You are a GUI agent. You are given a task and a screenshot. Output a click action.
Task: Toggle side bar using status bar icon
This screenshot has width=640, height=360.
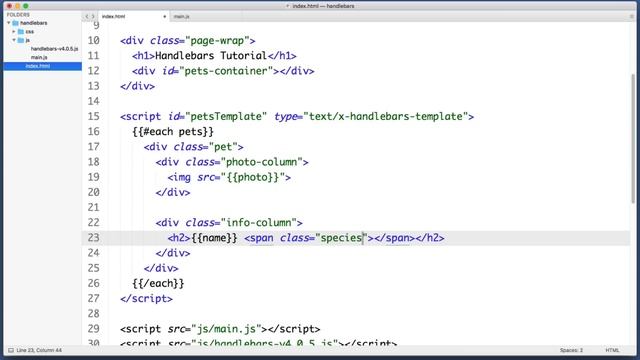pyautogui.click(x=11, y=350)
